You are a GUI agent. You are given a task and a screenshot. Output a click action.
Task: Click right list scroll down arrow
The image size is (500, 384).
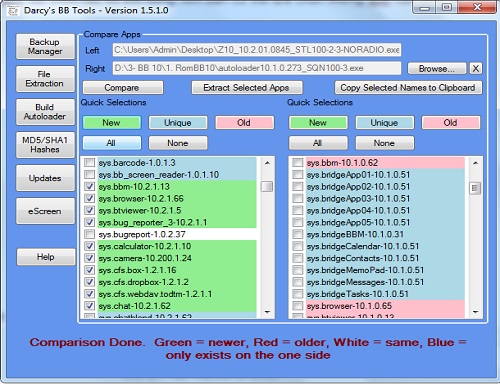(x=475, y=312)
